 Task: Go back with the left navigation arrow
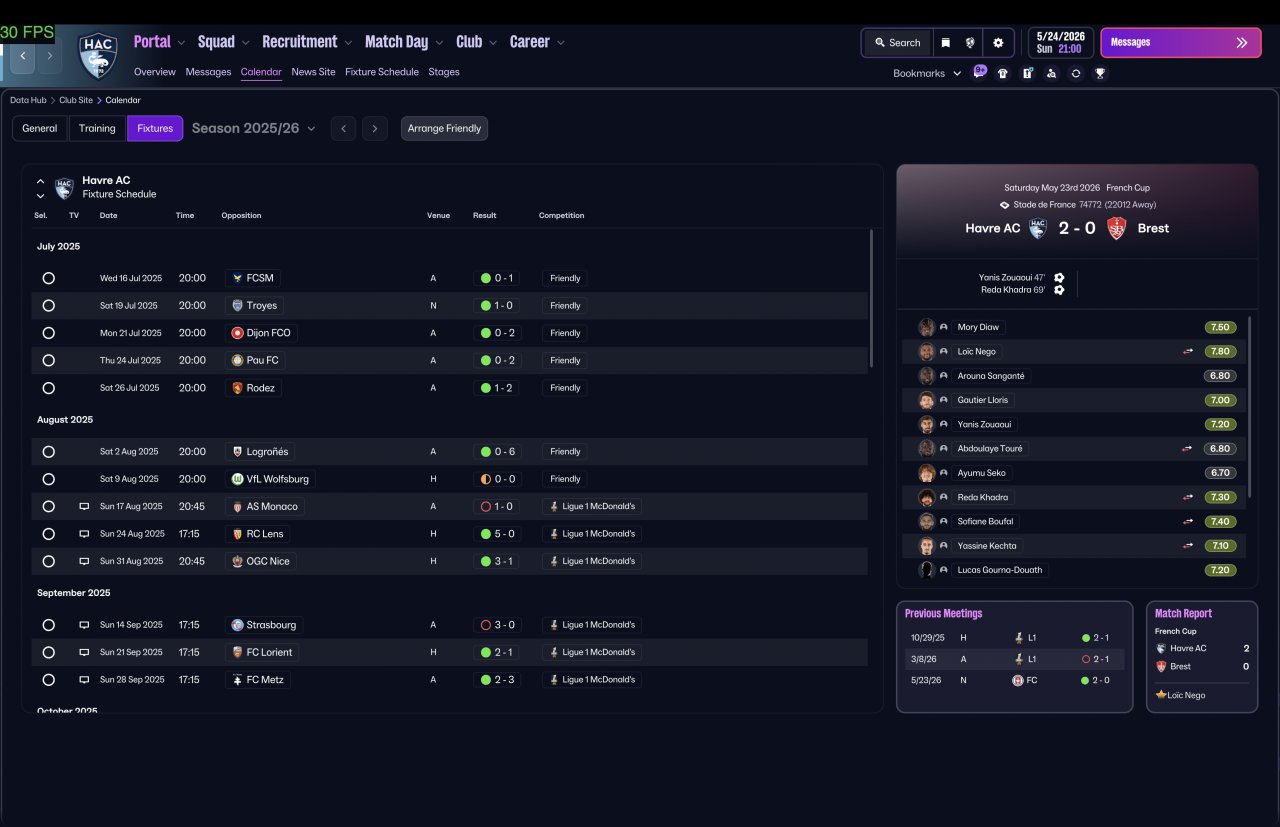click(23, 56)
